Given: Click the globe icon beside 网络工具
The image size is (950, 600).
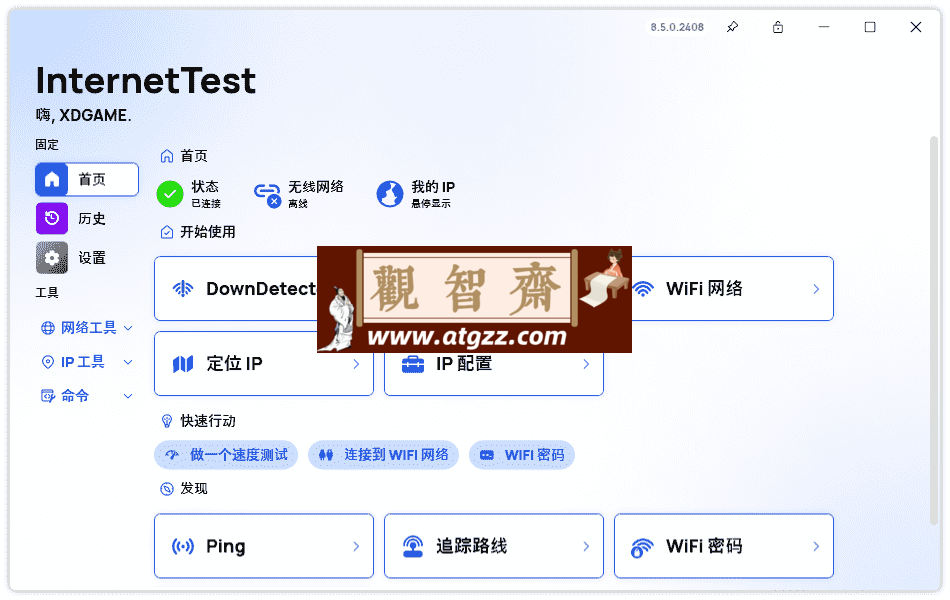Looking at the screenshot, I should tap(47, 328).
